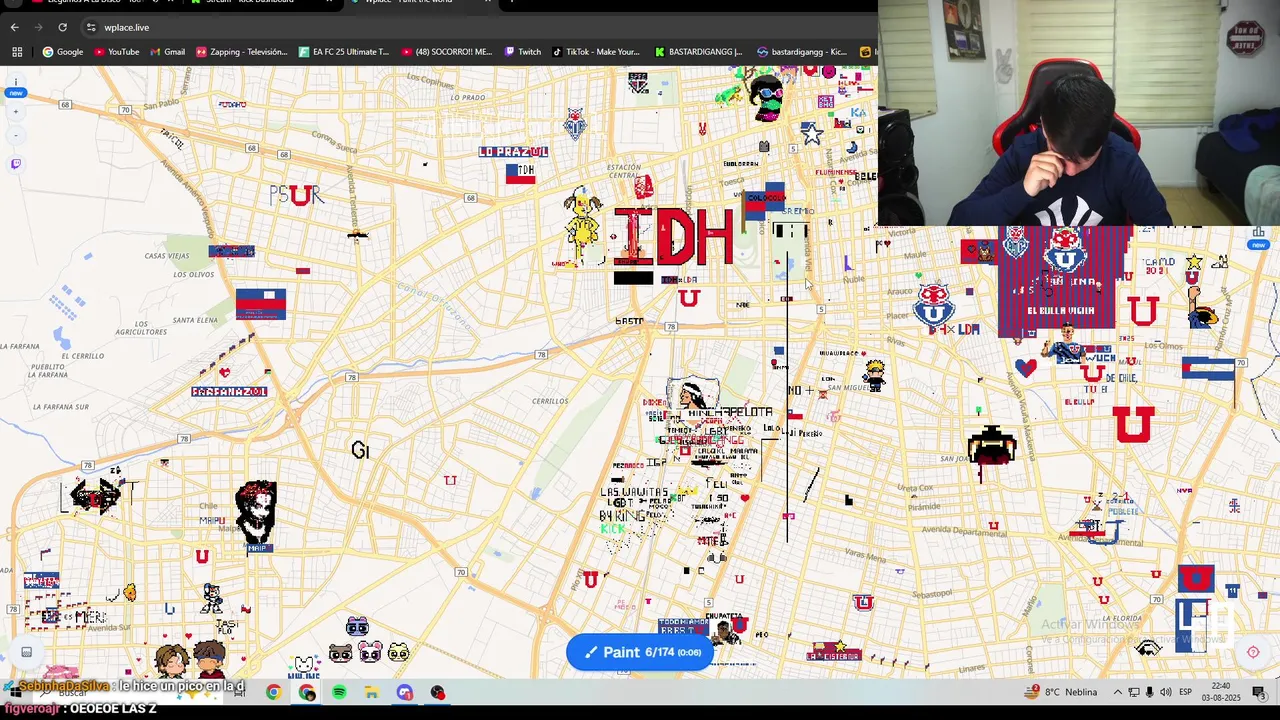Click the Paint 6/174 button
Viewport: 1280px width, 720px height.
tap(640, 652)
